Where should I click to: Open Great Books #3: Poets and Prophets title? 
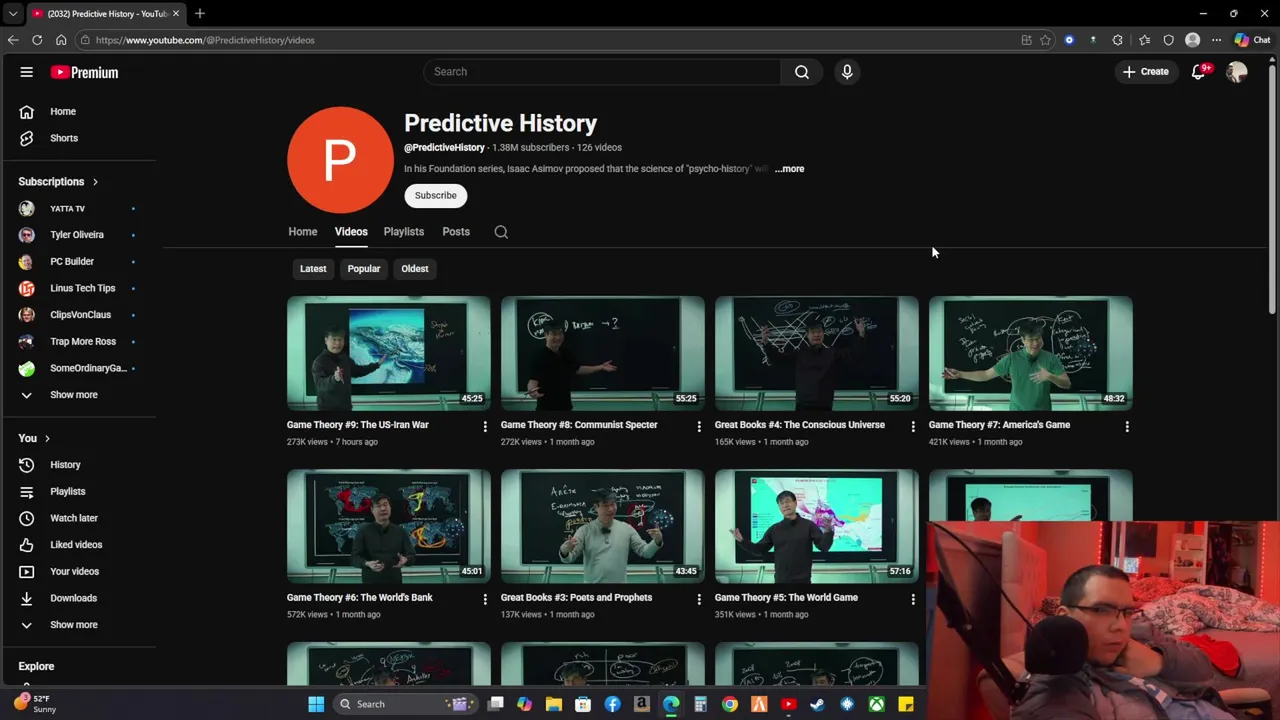tap(576, 598)
